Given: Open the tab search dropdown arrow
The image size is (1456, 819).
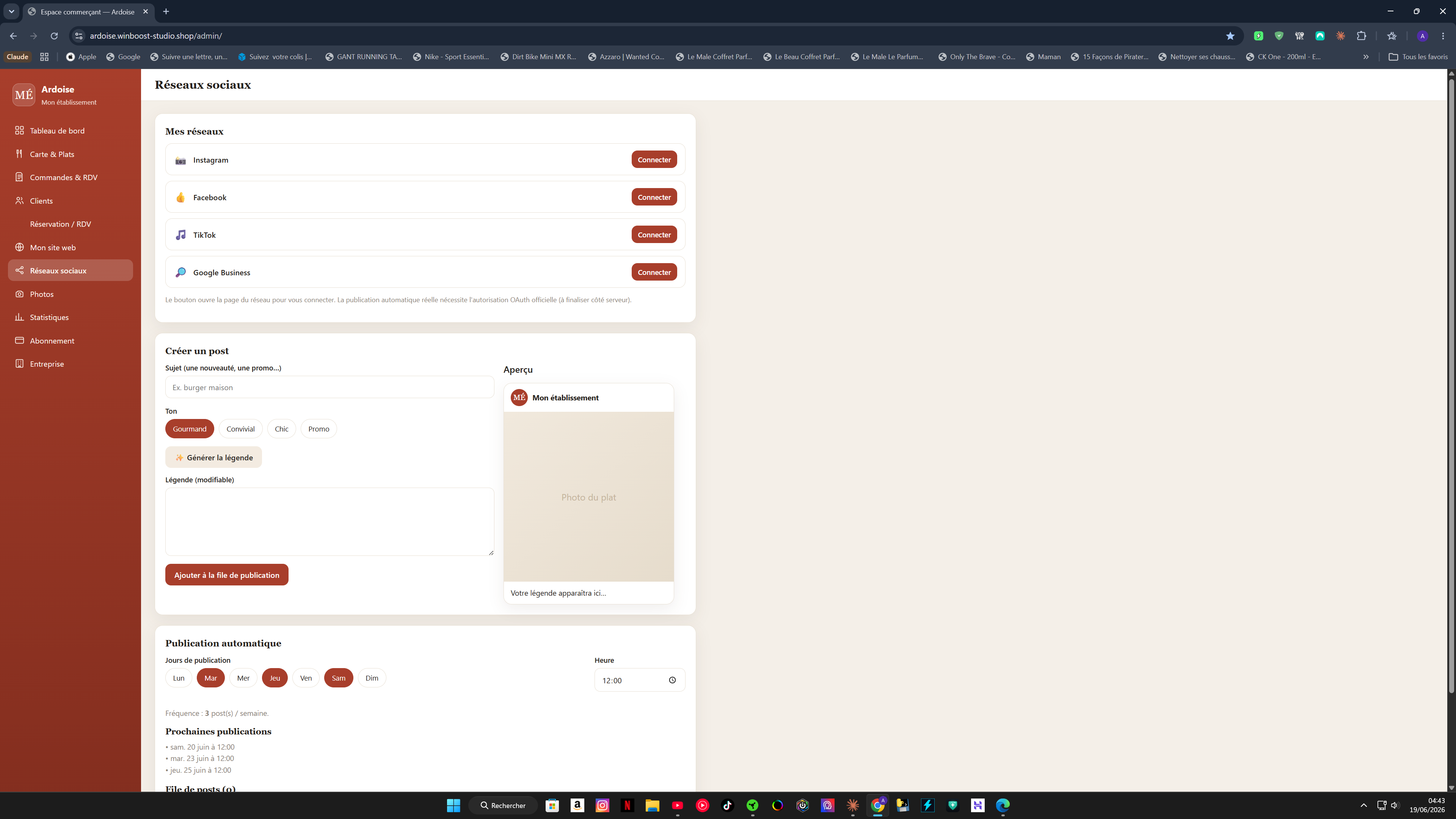Looking at the screenshot, I should (11, 11).
